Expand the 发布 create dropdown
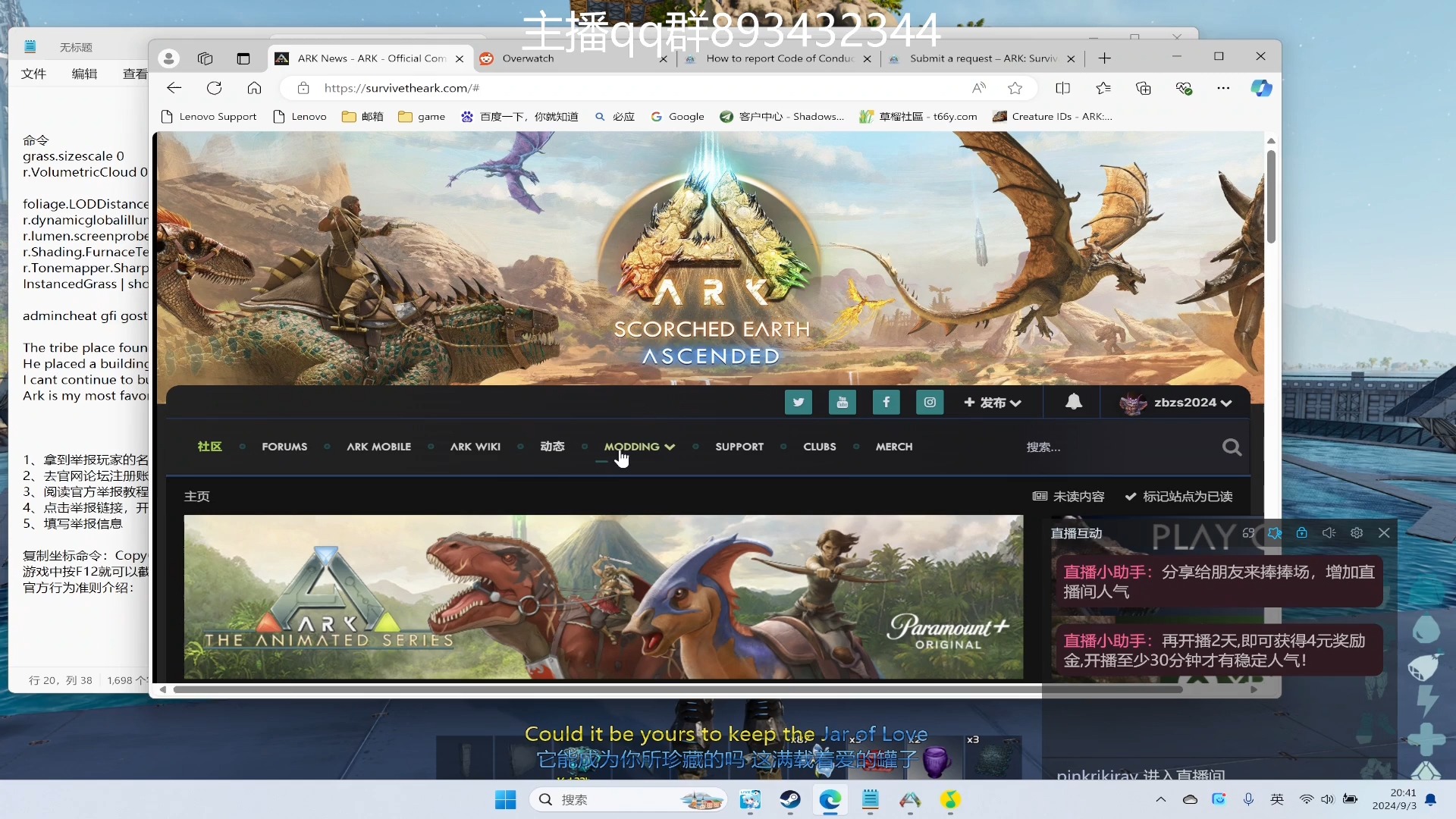Image resolution: width=1456 pixels, height=819 pixels. tap(993, 403)
